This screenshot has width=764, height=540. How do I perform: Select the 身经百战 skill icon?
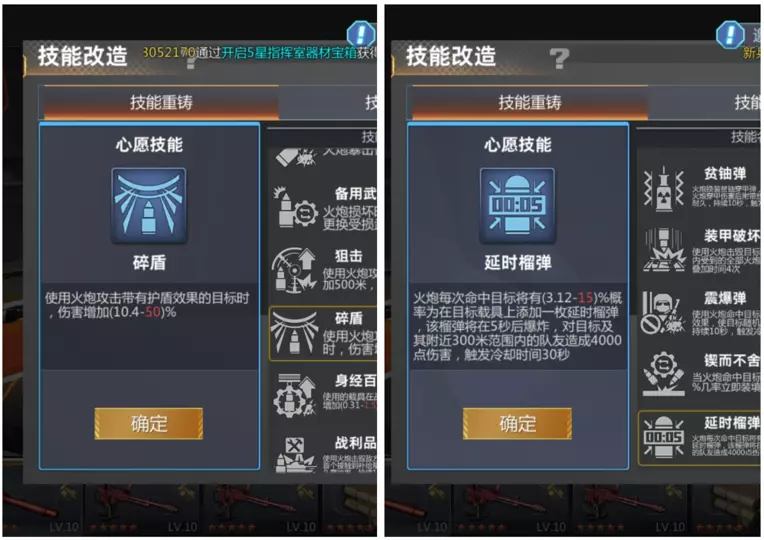pyautogui.click(x=294, y=395)
